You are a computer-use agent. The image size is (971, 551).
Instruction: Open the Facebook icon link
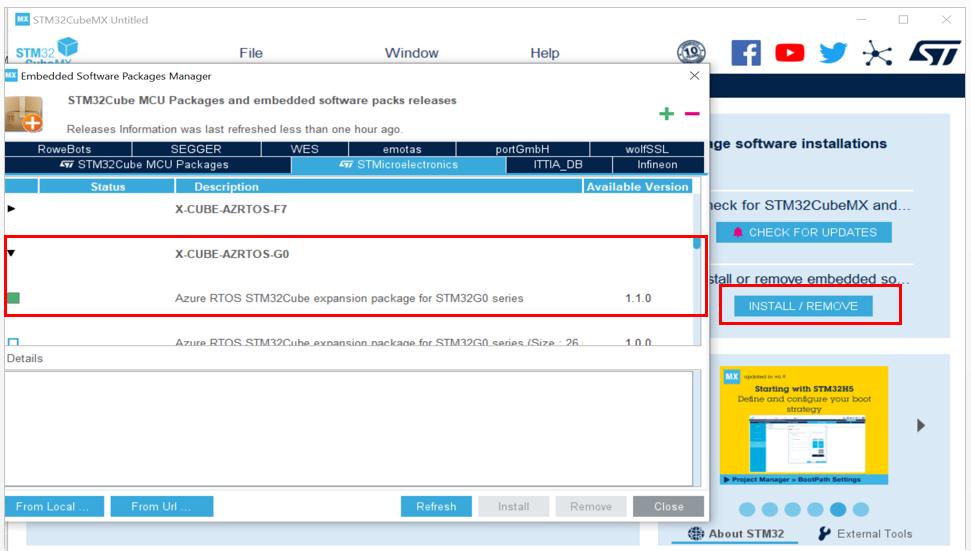pyautogui.click(x=746, y=53)
